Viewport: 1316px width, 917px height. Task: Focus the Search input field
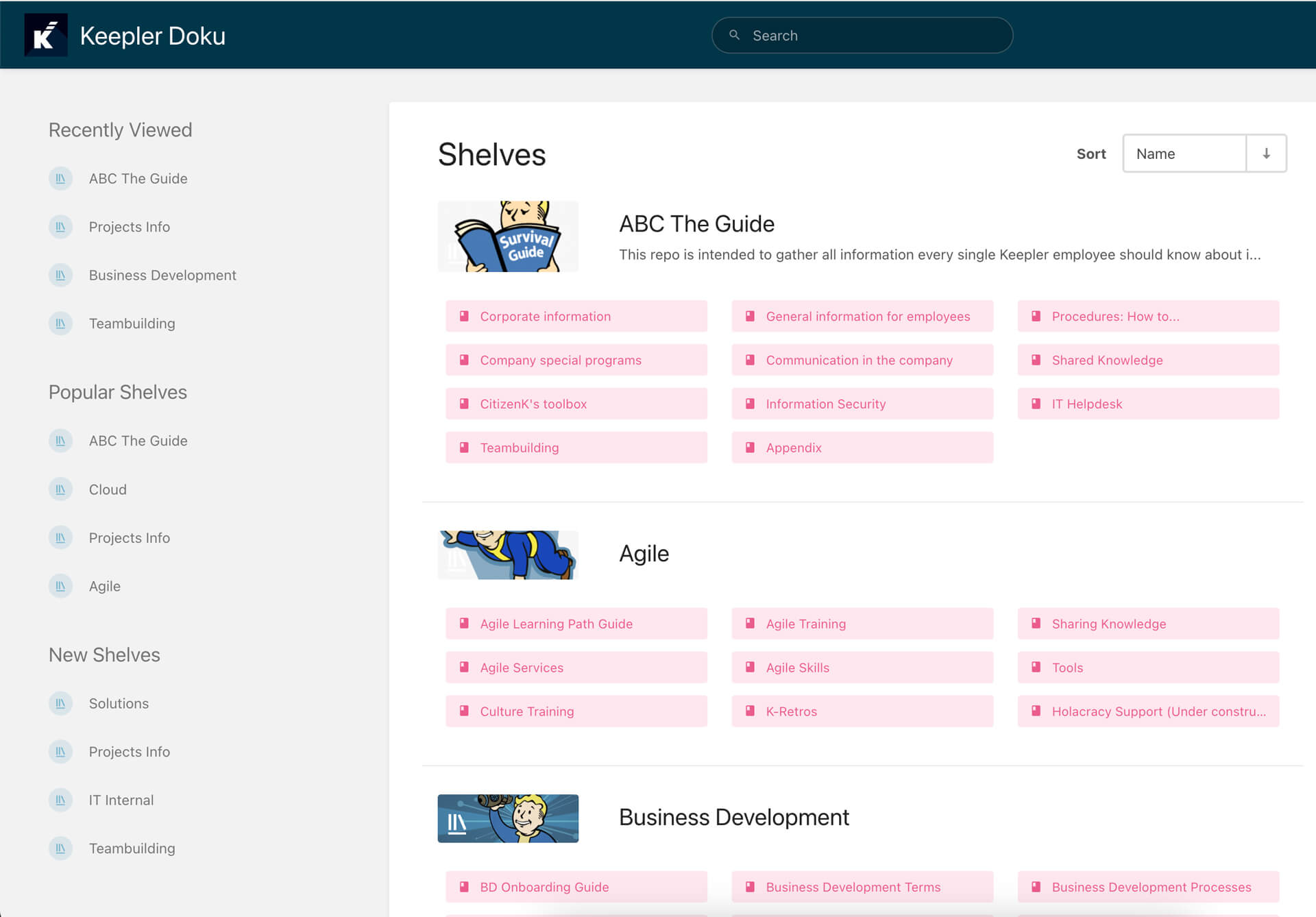(x=862, y=35)
